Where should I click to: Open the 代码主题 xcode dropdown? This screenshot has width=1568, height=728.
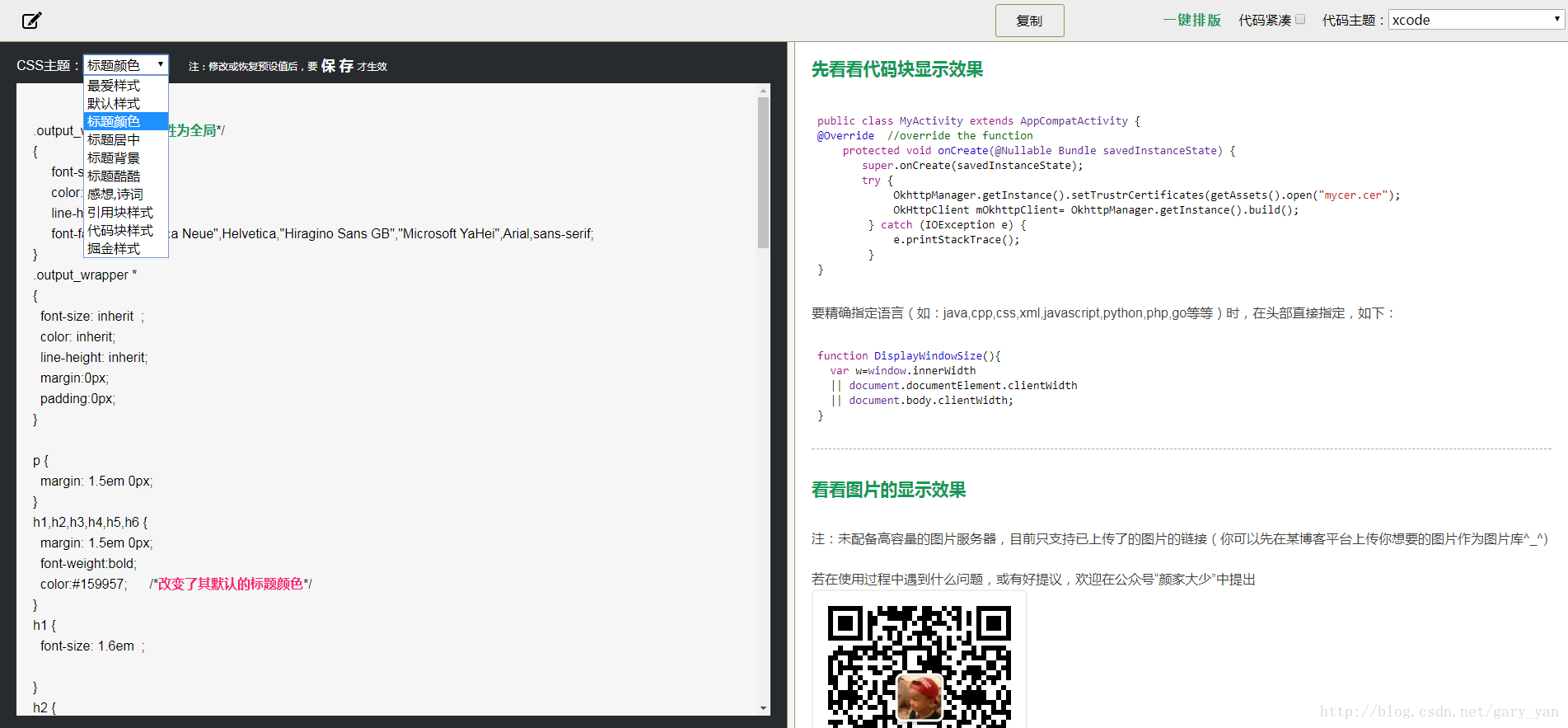tap(1476, 20)
